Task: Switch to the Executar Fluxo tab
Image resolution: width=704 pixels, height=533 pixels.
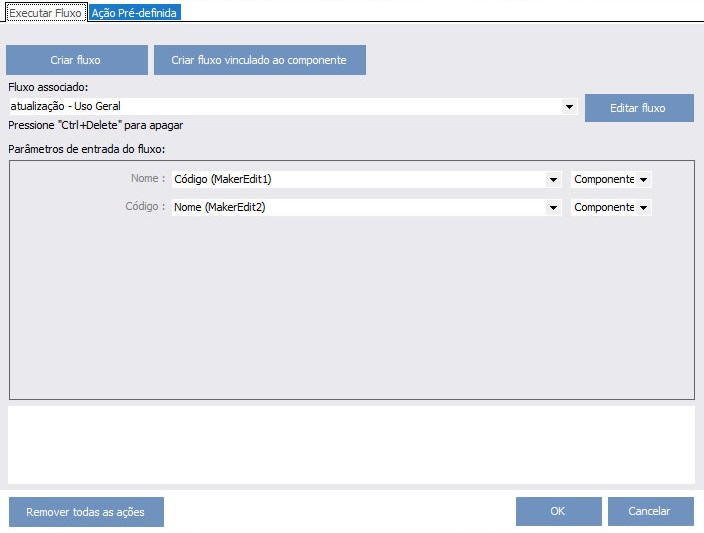Action: click(45, 13)
